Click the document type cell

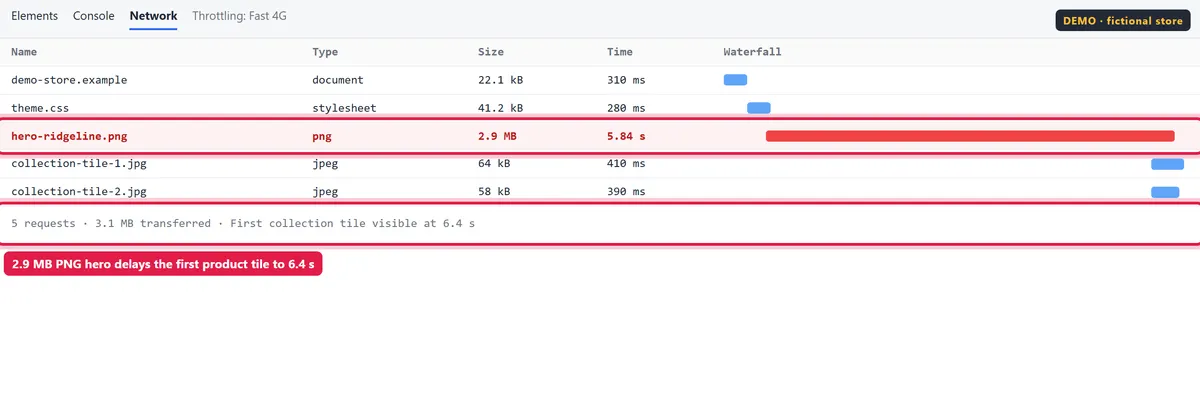338,79
